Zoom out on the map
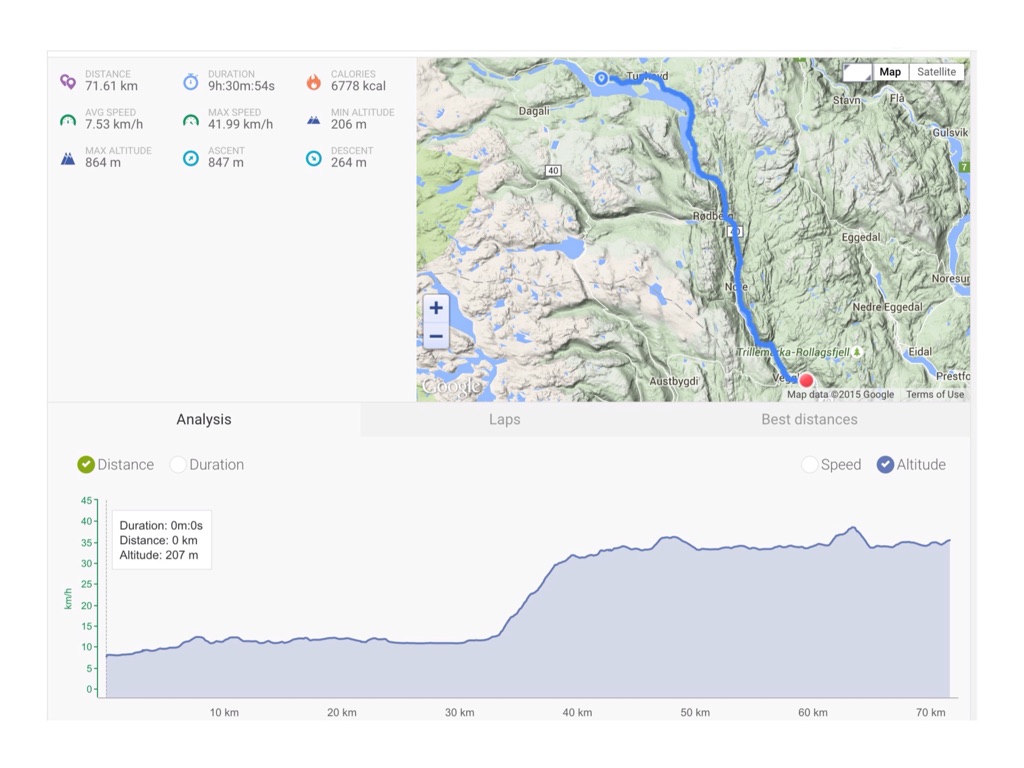Viewport: 1024px width, 768px height. coord(436,336)
